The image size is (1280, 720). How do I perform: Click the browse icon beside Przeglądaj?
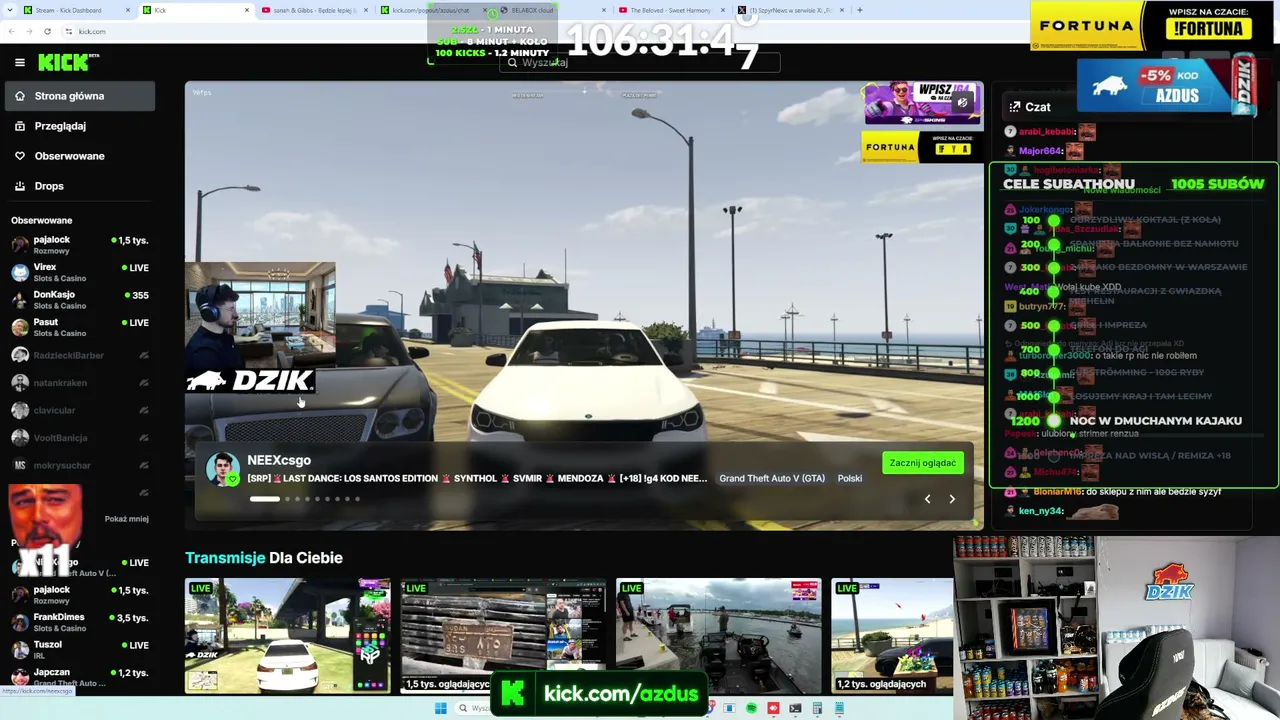click(20, 126)
